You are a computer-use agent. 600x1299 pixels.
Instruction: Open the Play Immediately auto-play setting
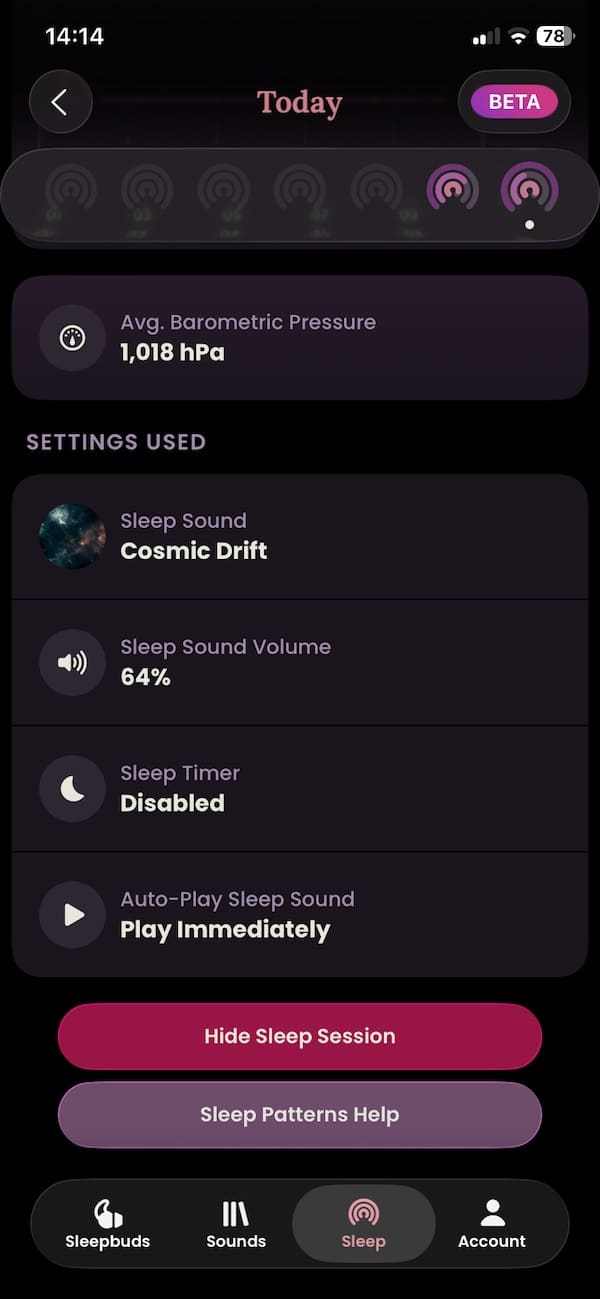[300, 914]
